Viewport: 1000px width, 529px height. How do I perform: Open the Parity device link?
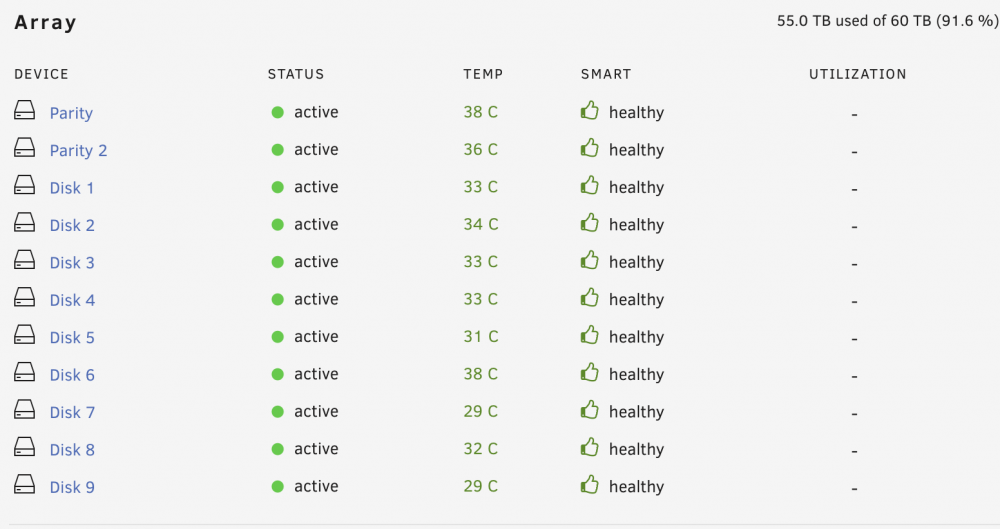tap(71, 113)
